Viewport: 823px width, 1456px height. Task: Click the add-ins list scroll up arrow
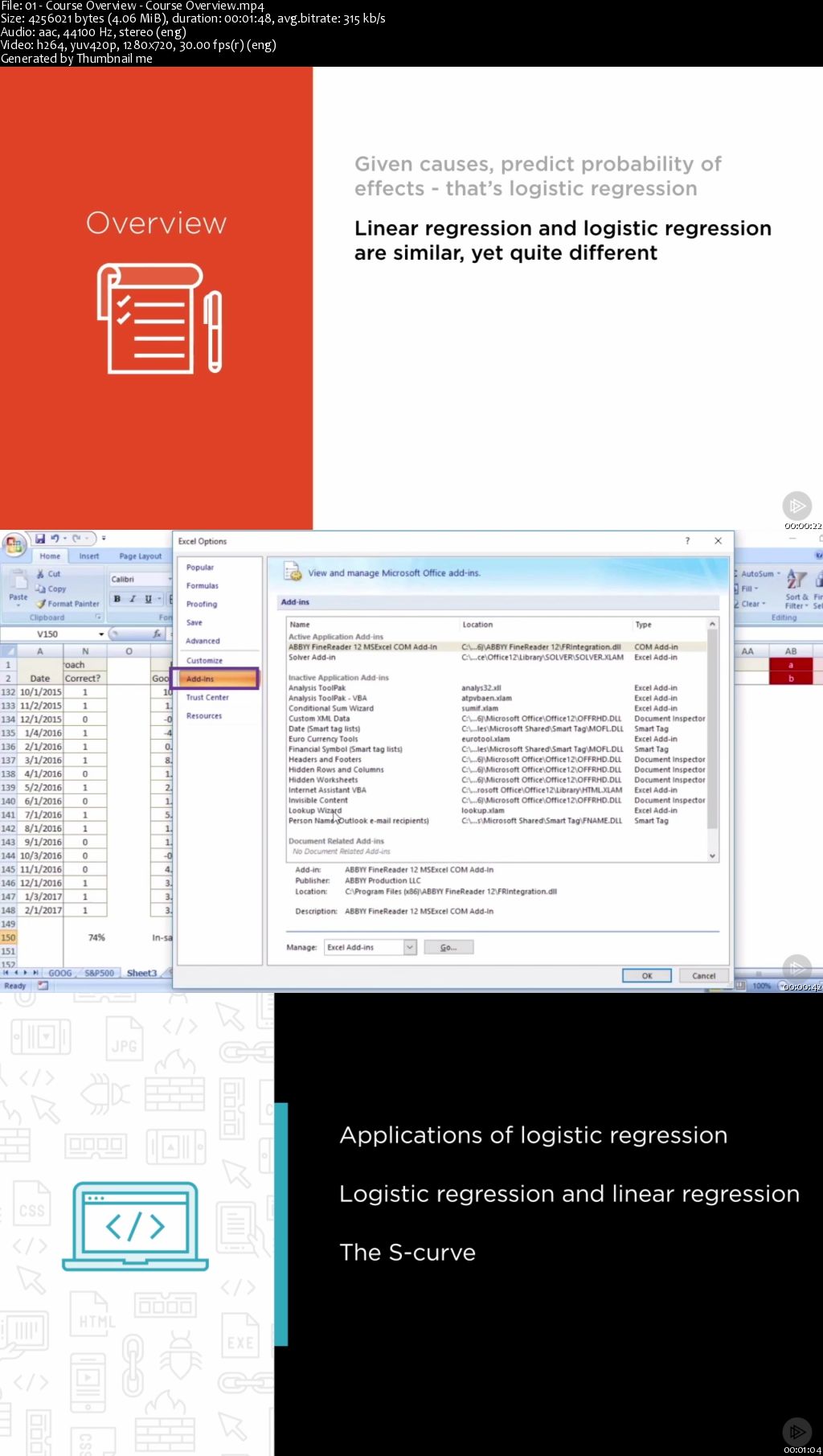tap(712, 625)
